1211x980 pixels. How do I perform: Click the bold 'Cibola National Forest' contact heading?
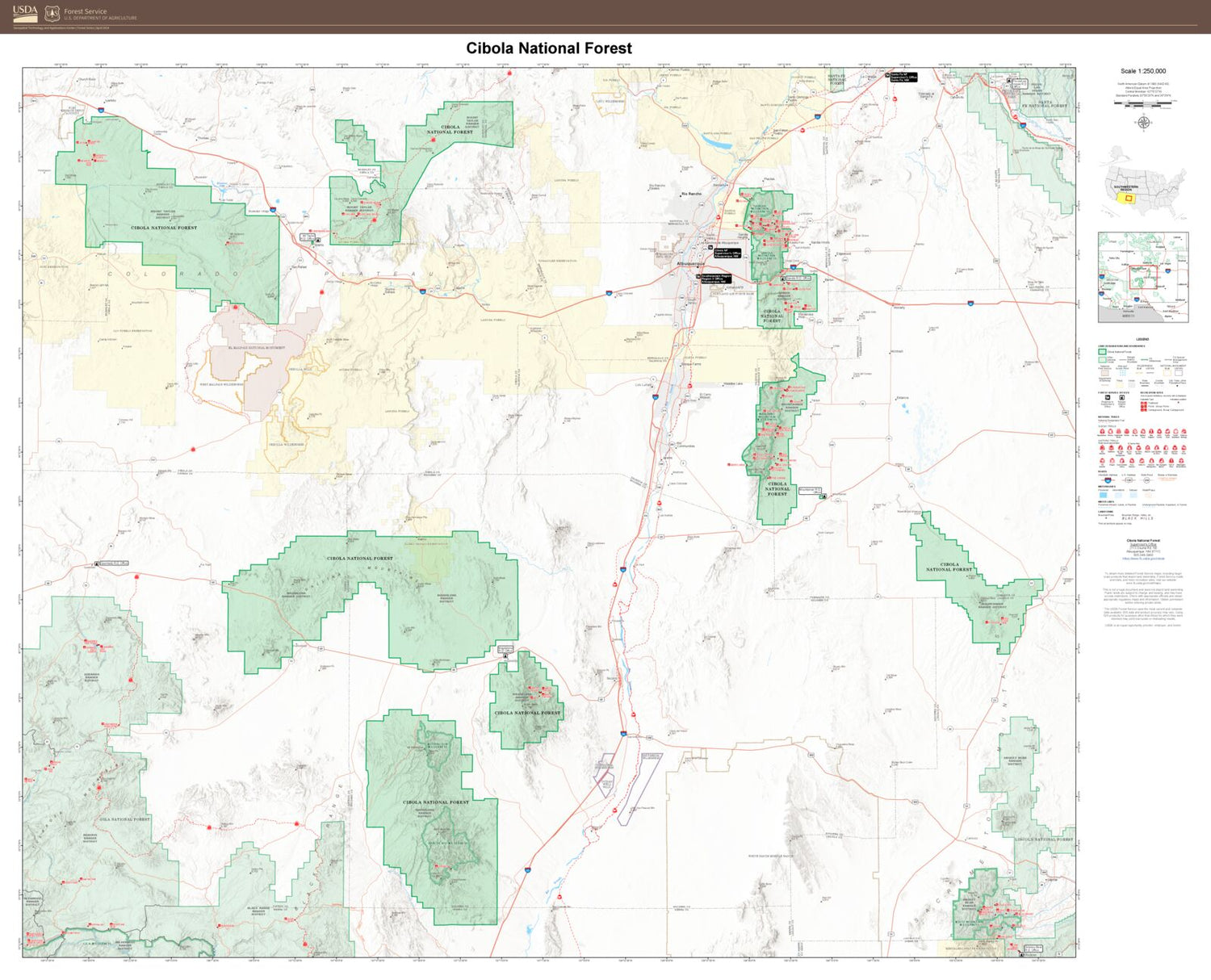(1143, 541)
